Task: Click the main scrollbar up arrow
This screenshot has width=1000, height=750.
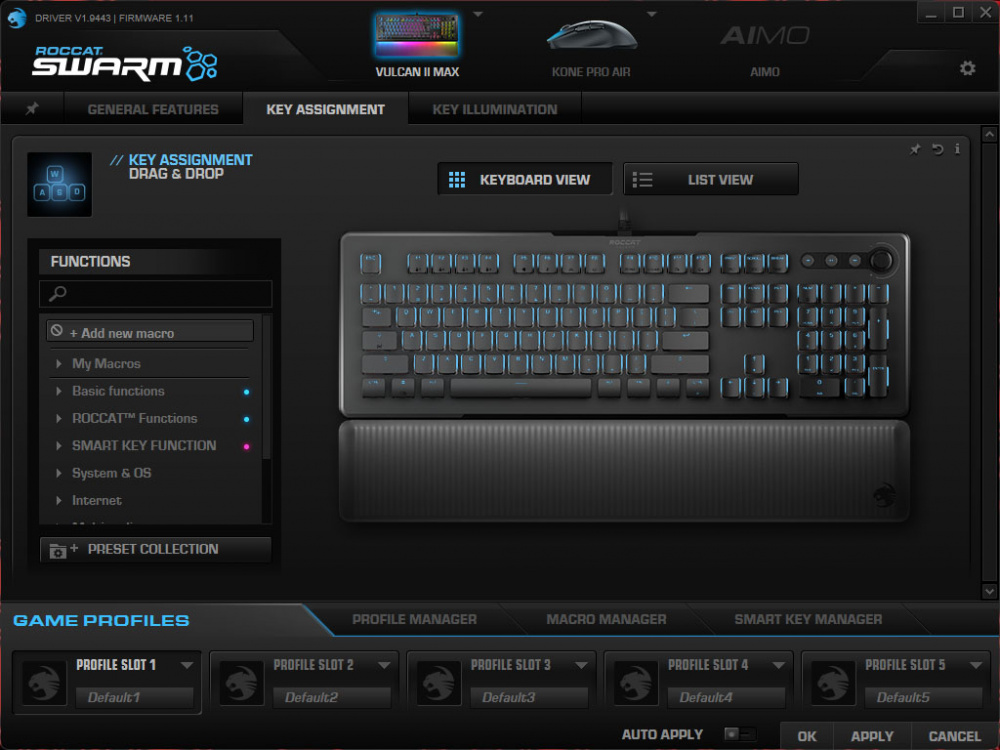Action: [x=989, y=135]
